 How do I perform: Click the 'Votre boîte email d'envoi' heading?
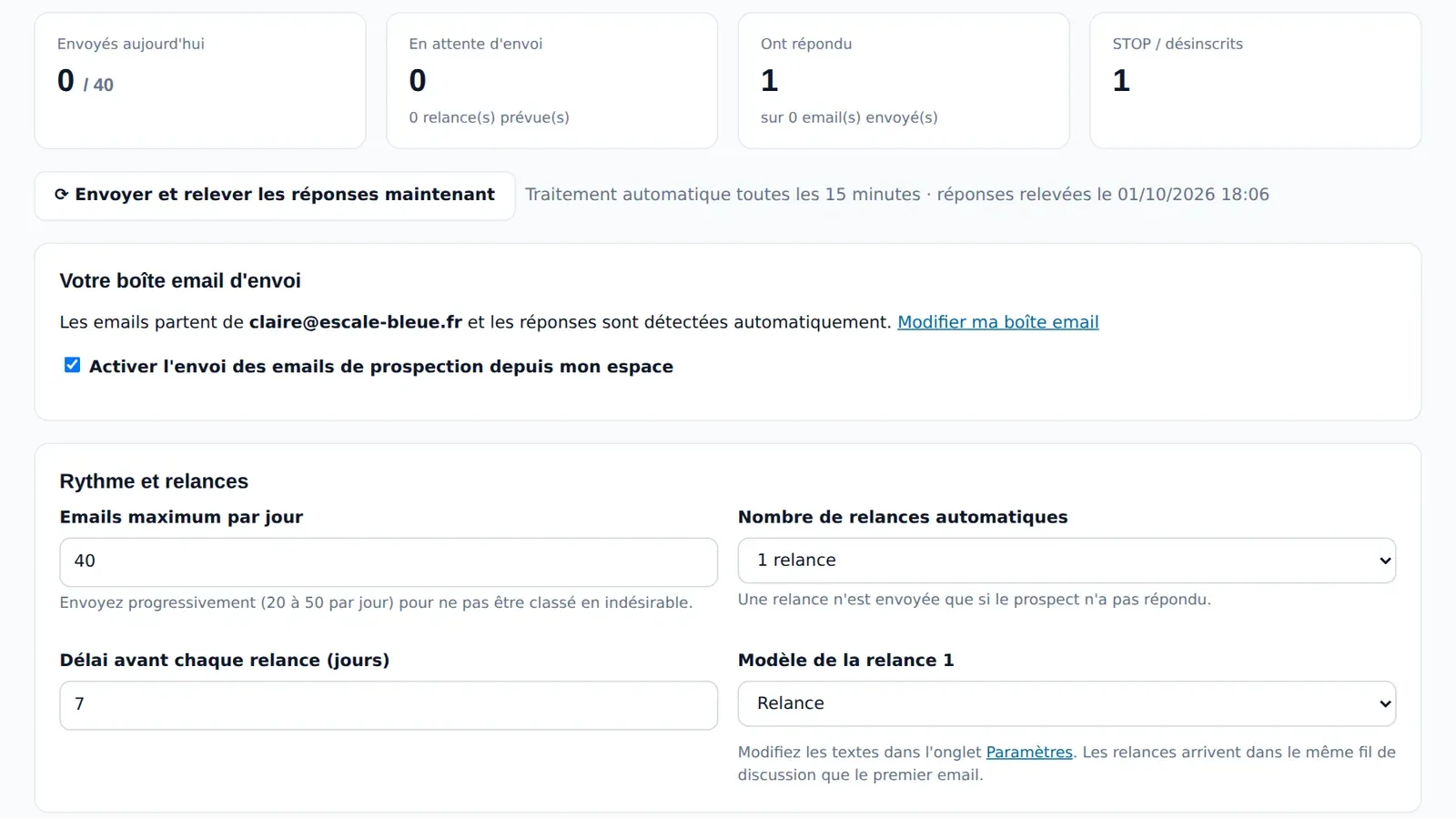coord(180,281)
